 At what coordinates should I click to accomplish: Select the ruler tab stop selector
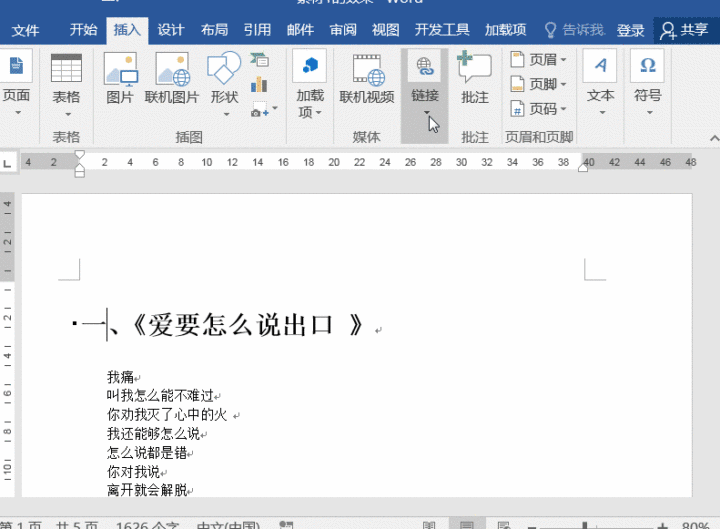point(8,163)
